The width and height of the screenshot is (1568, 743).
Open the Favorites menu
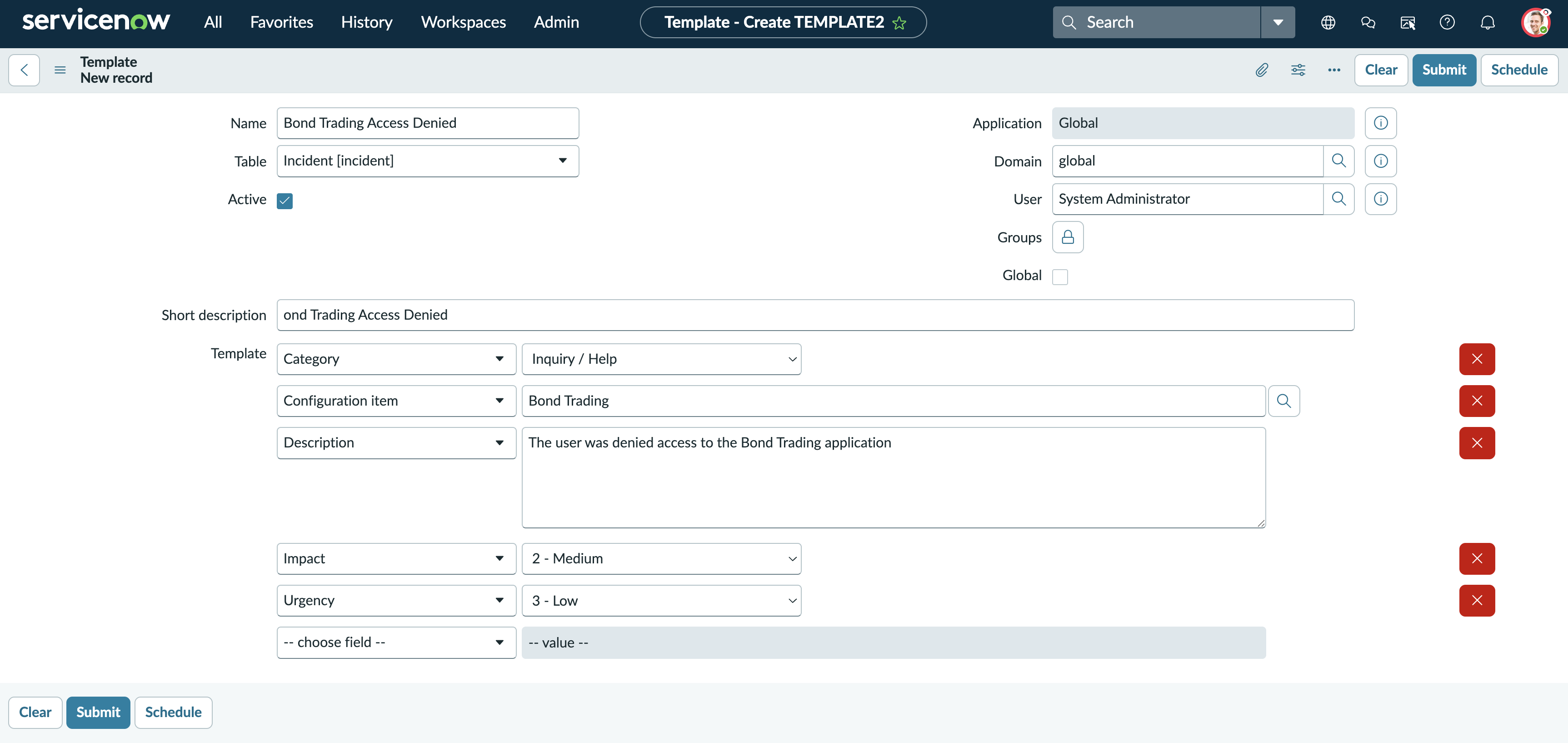coord(281,23)
